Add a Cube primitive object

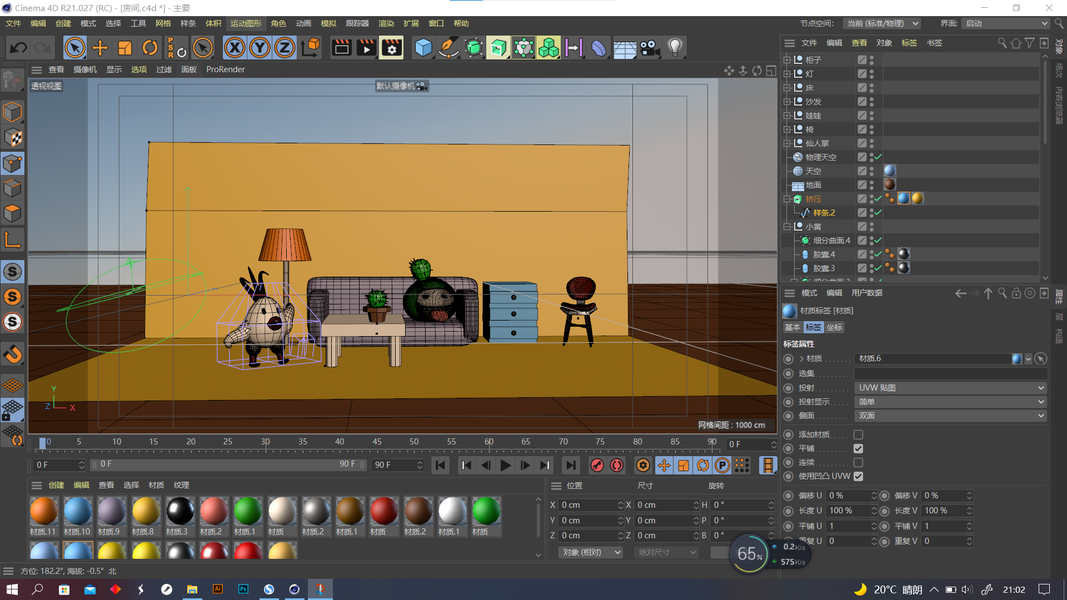[x=423, y=48]
